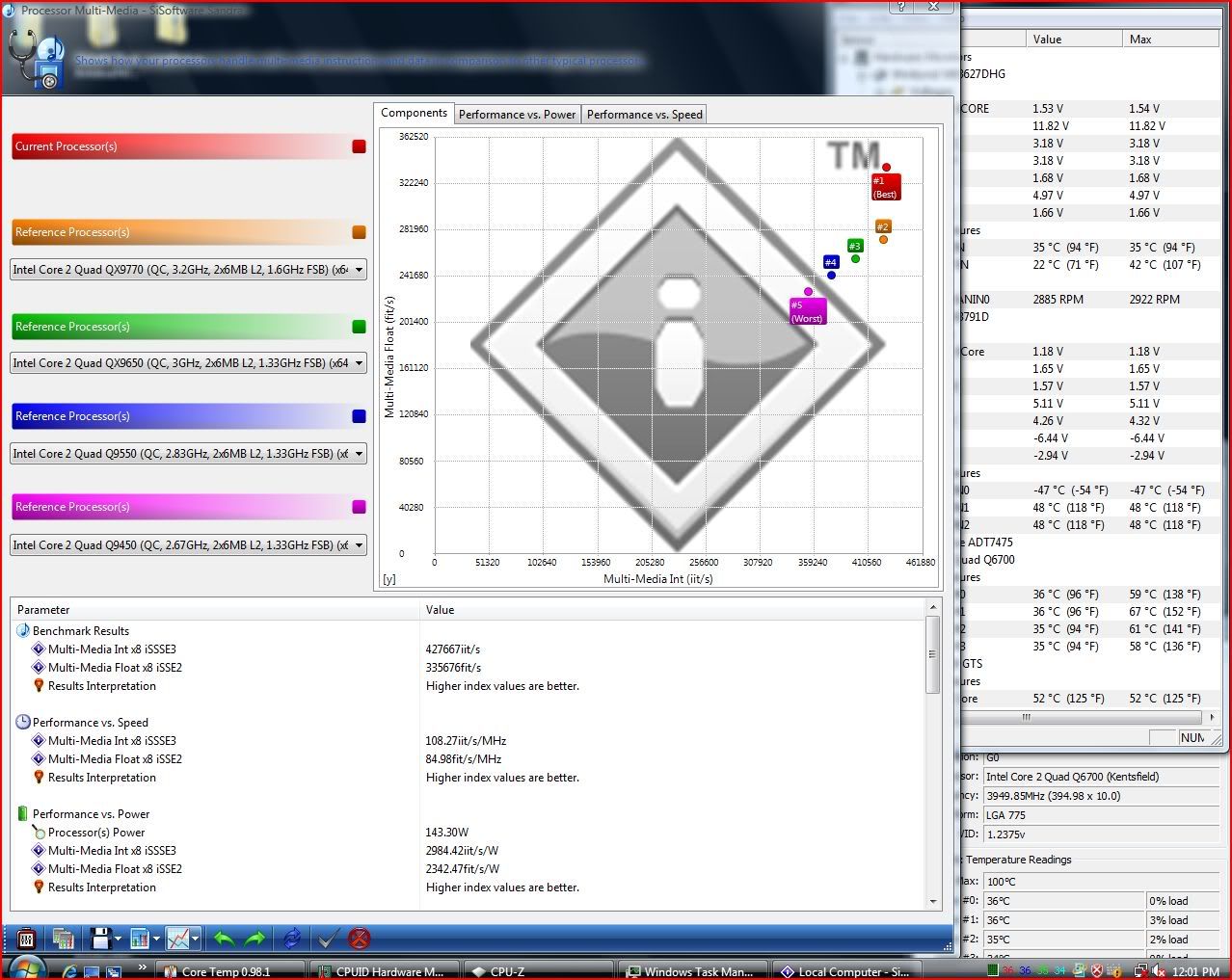This screenshot has width=1232, height=980.
Task: Click the Parameter column header
Action: point(215,610)
